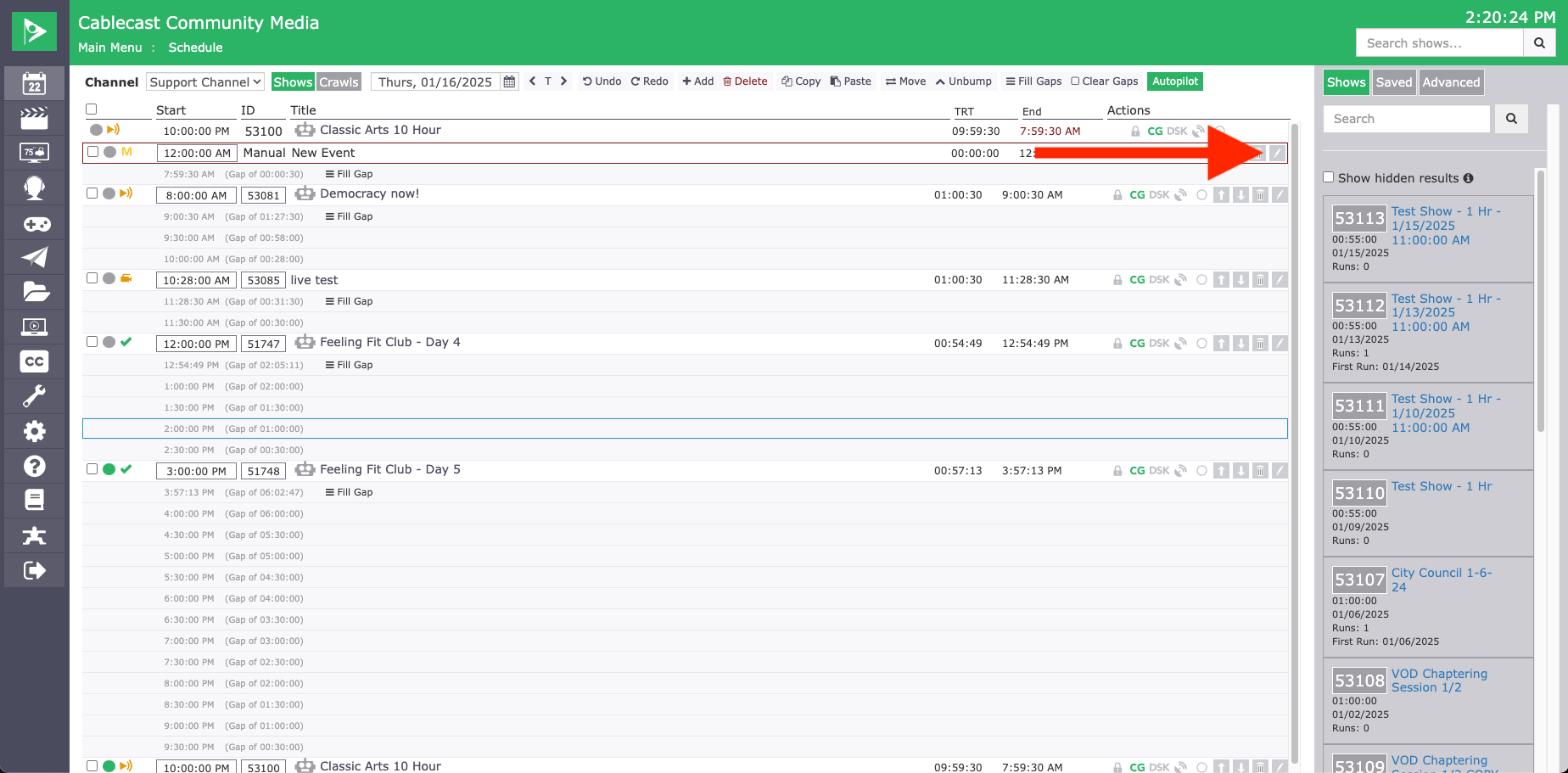Open the headset support sidebar icon
Image resolution: width=1568 pixels, height=773 pixels.
point(34,188)
